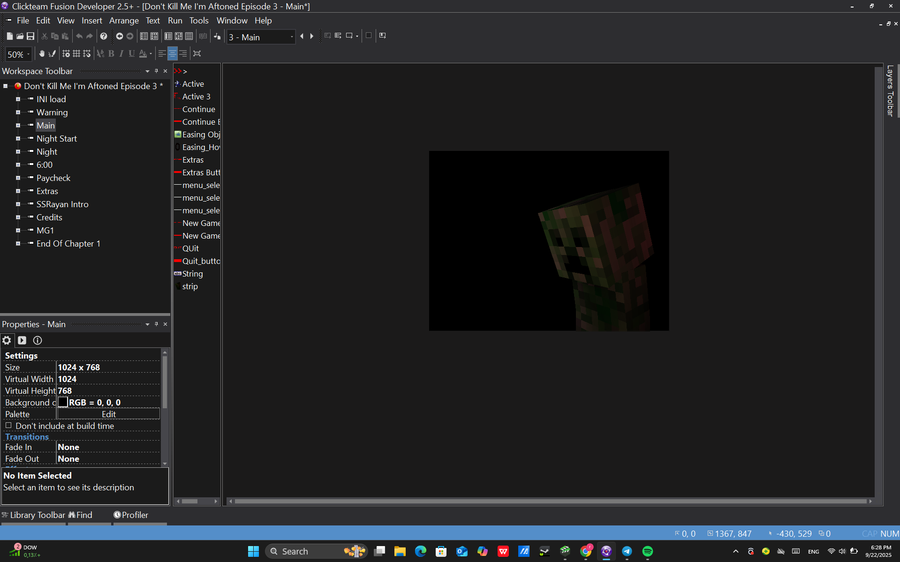Open the Window menu
Screen dimensions: 900x562
point(232,21)
